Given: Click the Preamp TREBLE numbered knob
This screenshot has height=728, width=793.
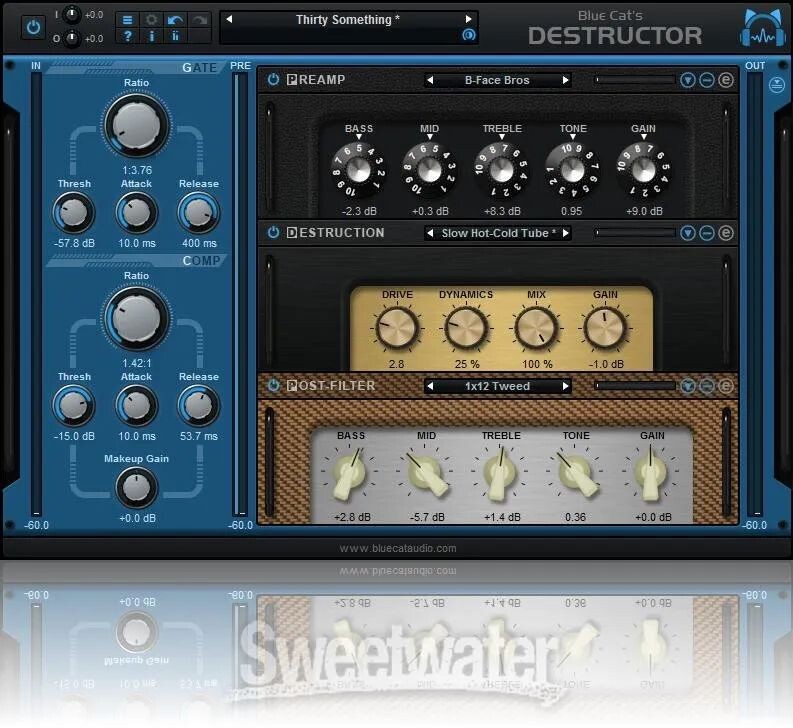Looking at the screenshot, I should [x=502, y=170].
